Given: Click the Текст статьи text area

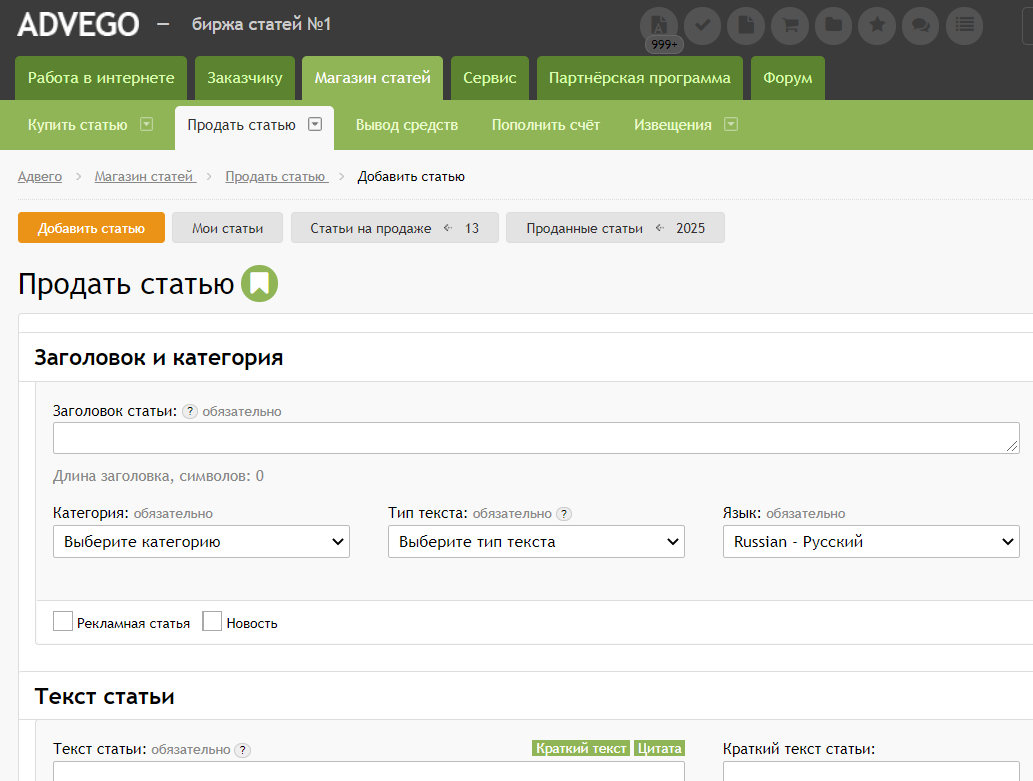Looking at the screenshot, I should click(369, 771).
